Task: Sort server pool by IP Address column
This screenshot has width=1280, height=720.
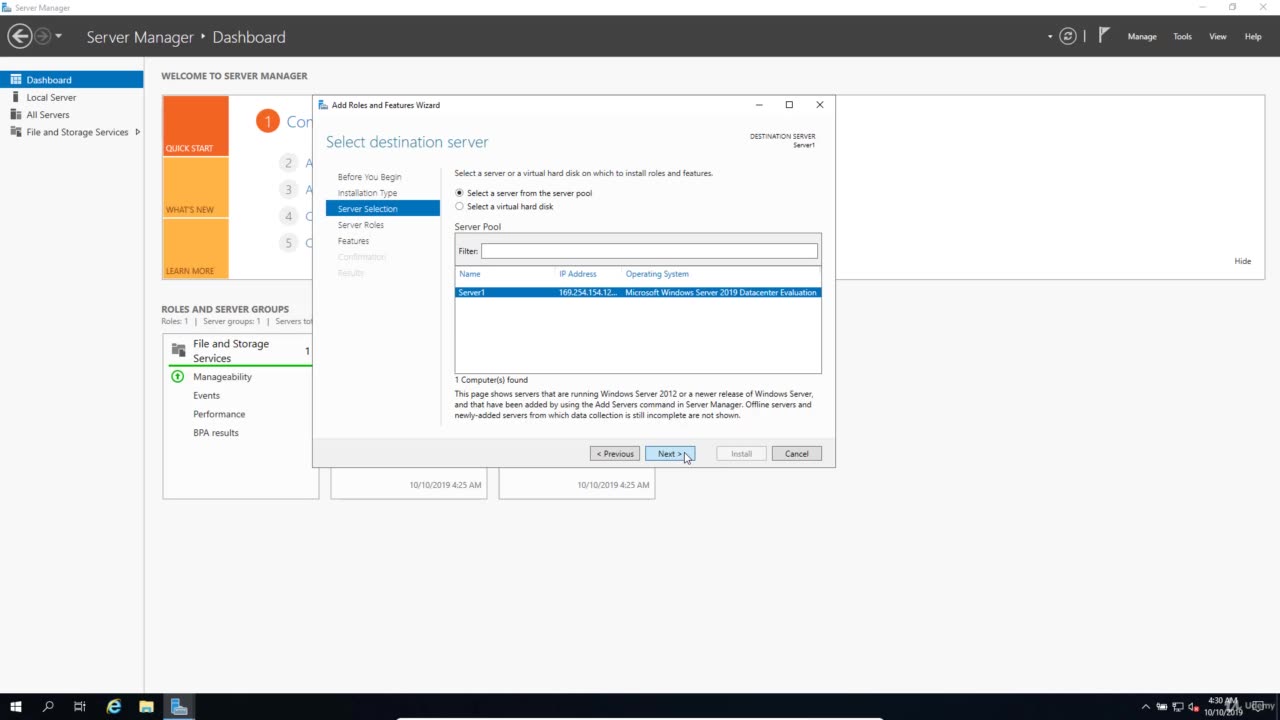Action: tap(578, 274)
